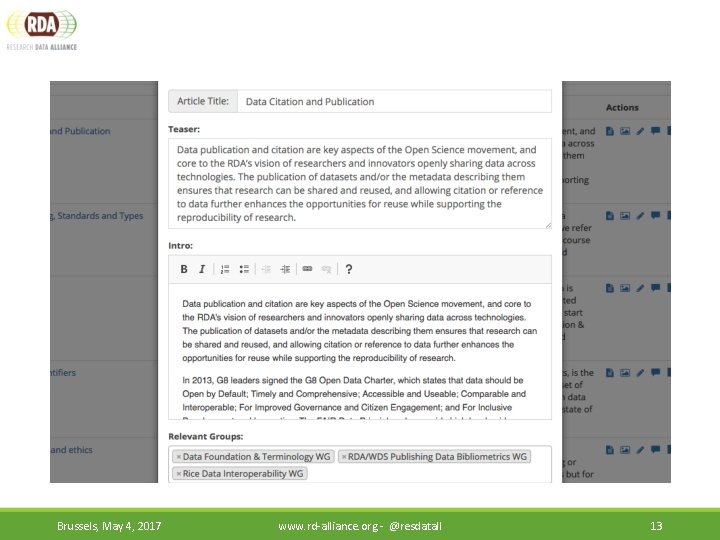Insert a bulleted list in Intro editor

(244, 269)
